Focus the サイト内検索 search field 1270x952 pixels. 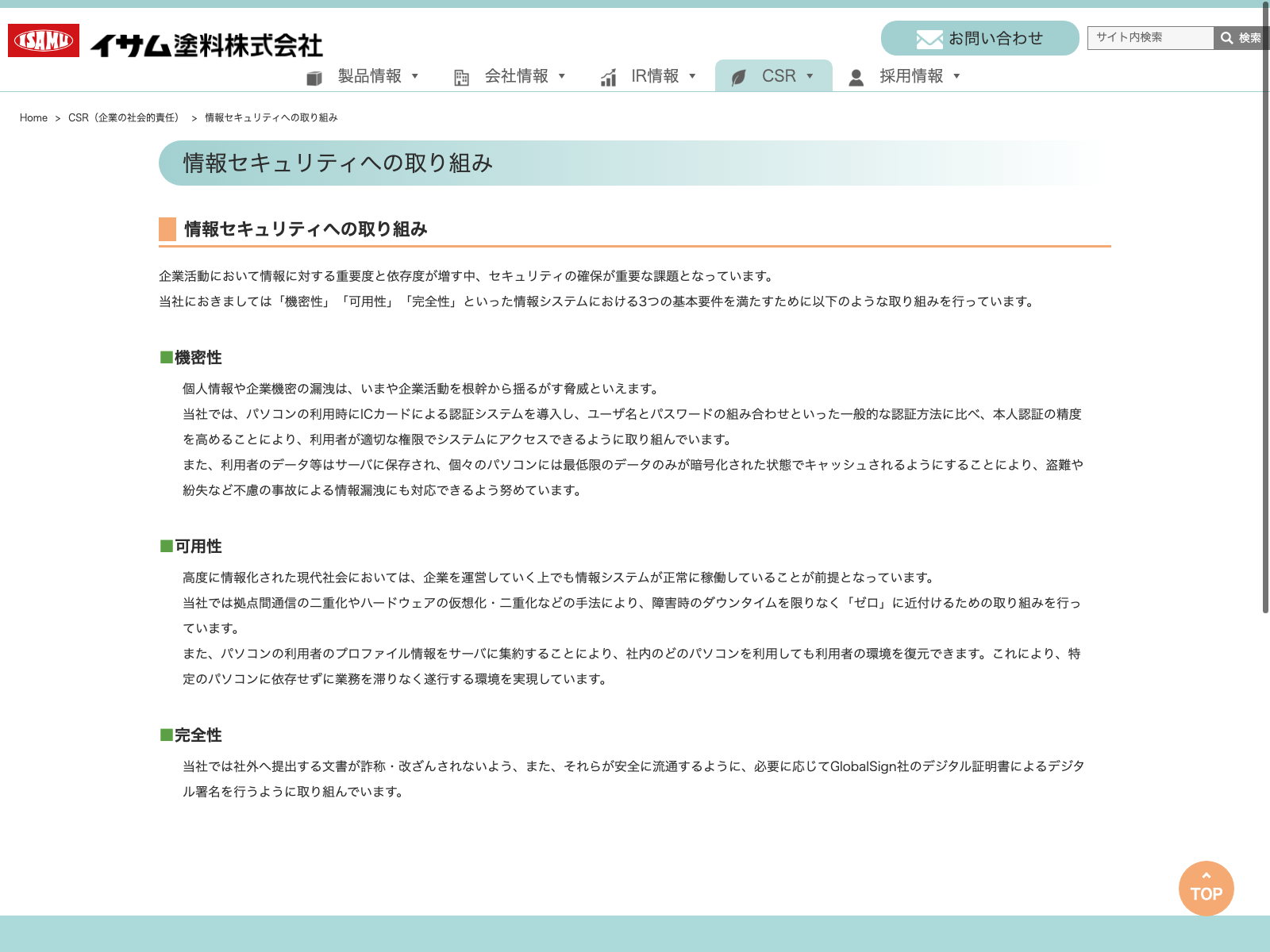pos(1149,38)
